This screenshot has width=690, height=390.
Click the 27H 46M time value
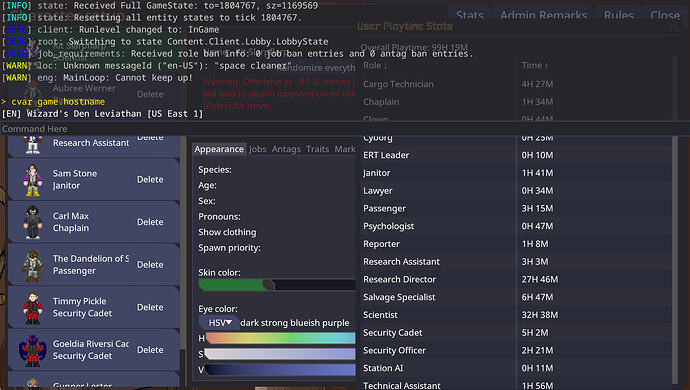(540, 280)
